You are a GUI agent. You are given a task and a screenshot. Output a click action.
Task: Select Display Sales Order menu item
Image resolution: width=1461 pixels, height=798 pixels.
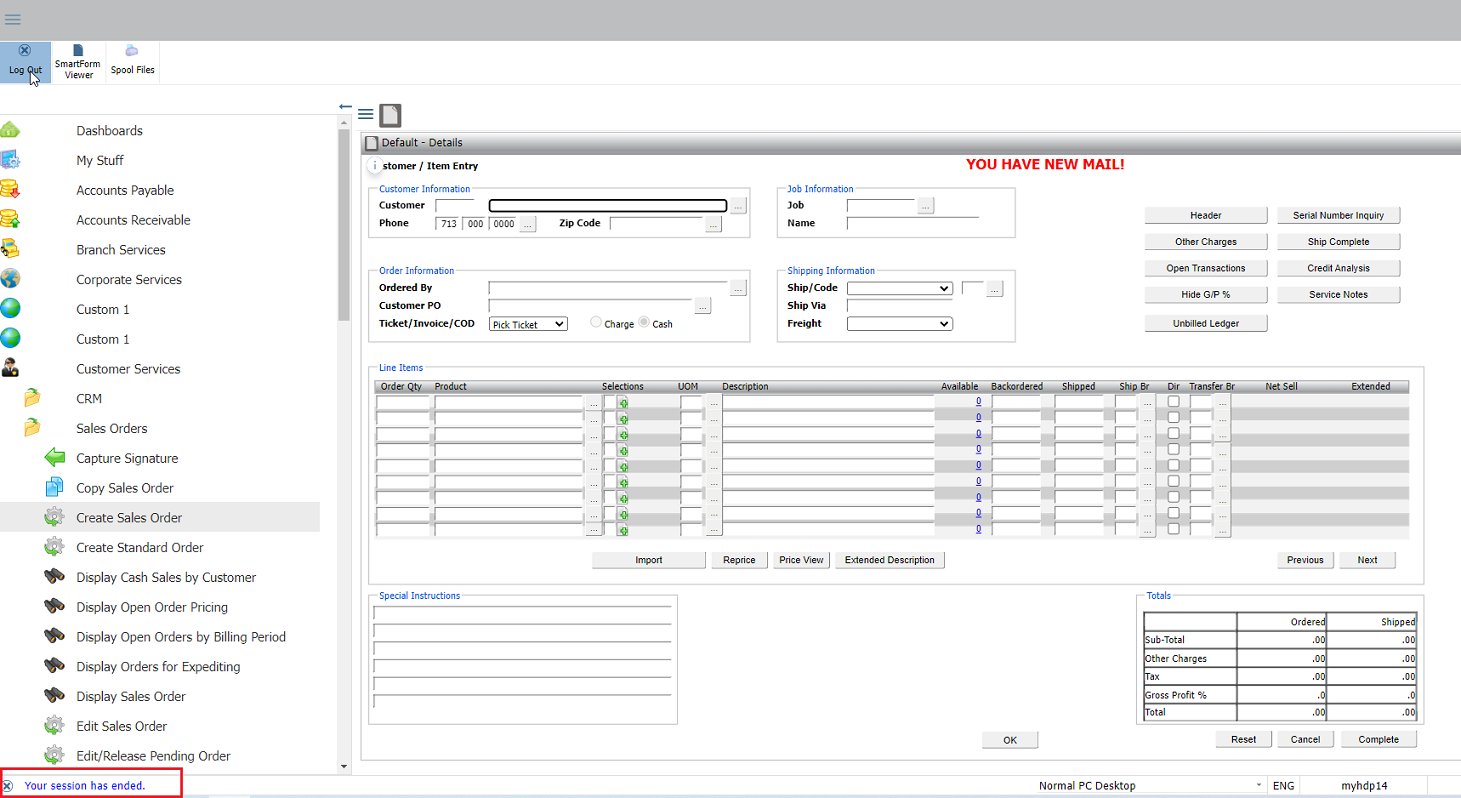click(x=131, y=696)
